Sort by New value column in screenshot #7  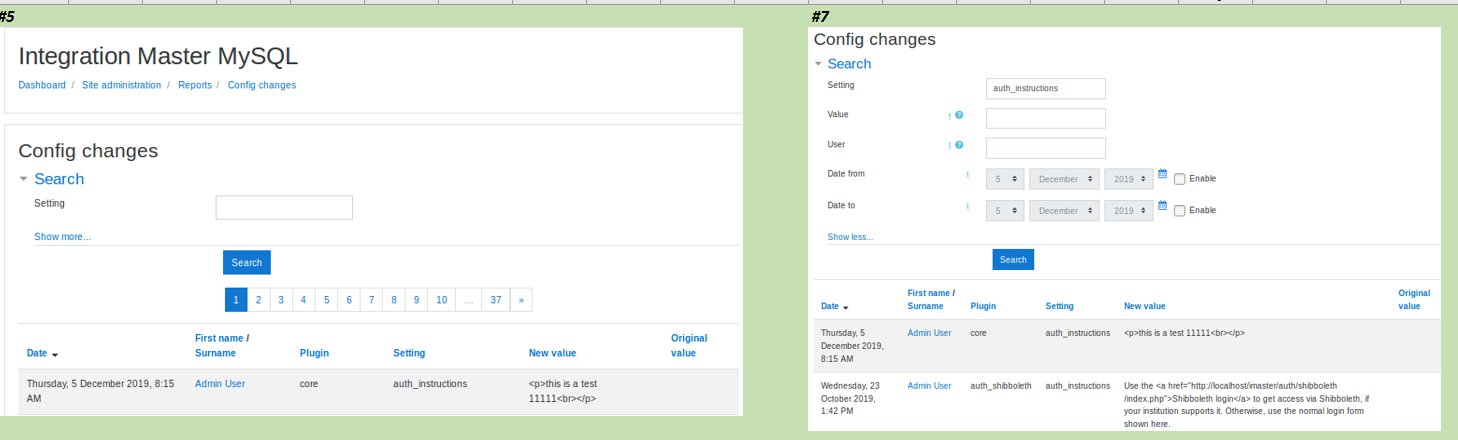point(1144,306)
